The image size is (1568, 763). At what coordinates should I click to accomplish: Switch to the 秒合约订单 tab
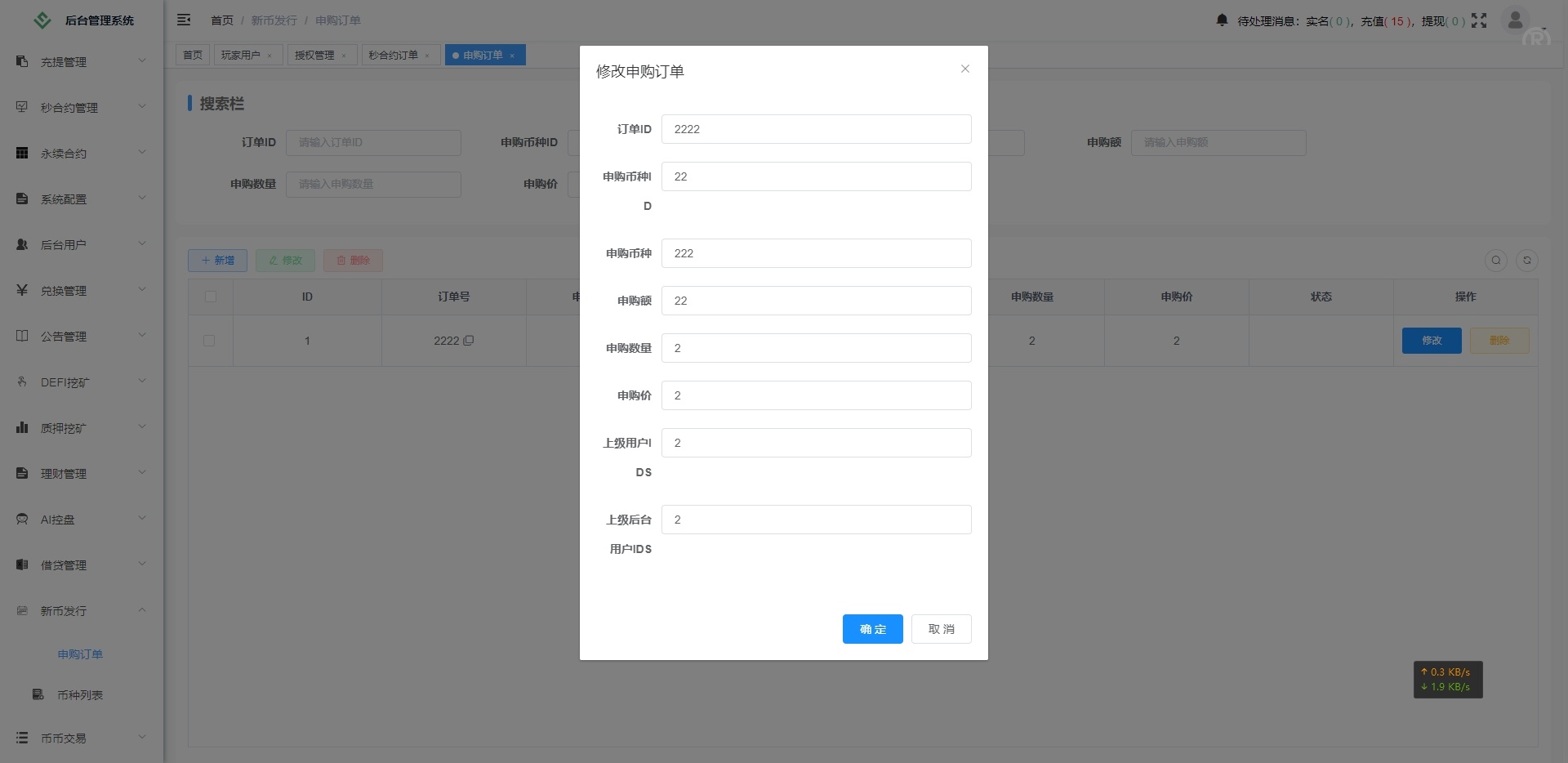click(x=394, y=55)
